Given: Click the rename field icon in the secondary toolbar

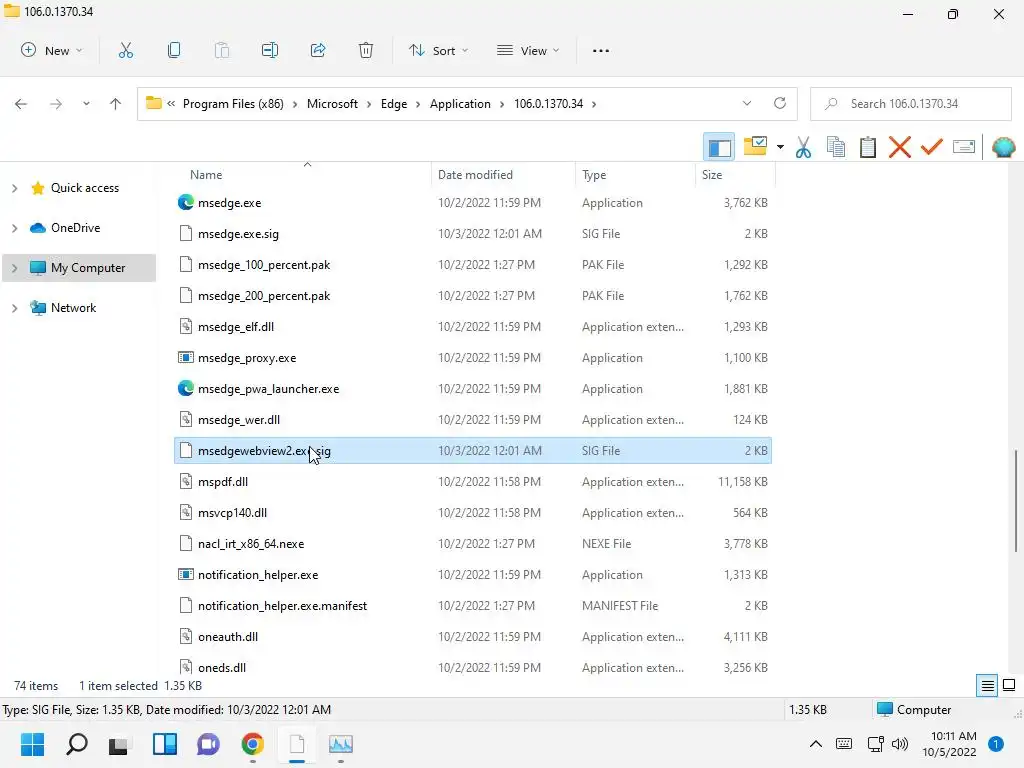Looking at the screenshot, I should pyautogui.click(x=964, y=147).
